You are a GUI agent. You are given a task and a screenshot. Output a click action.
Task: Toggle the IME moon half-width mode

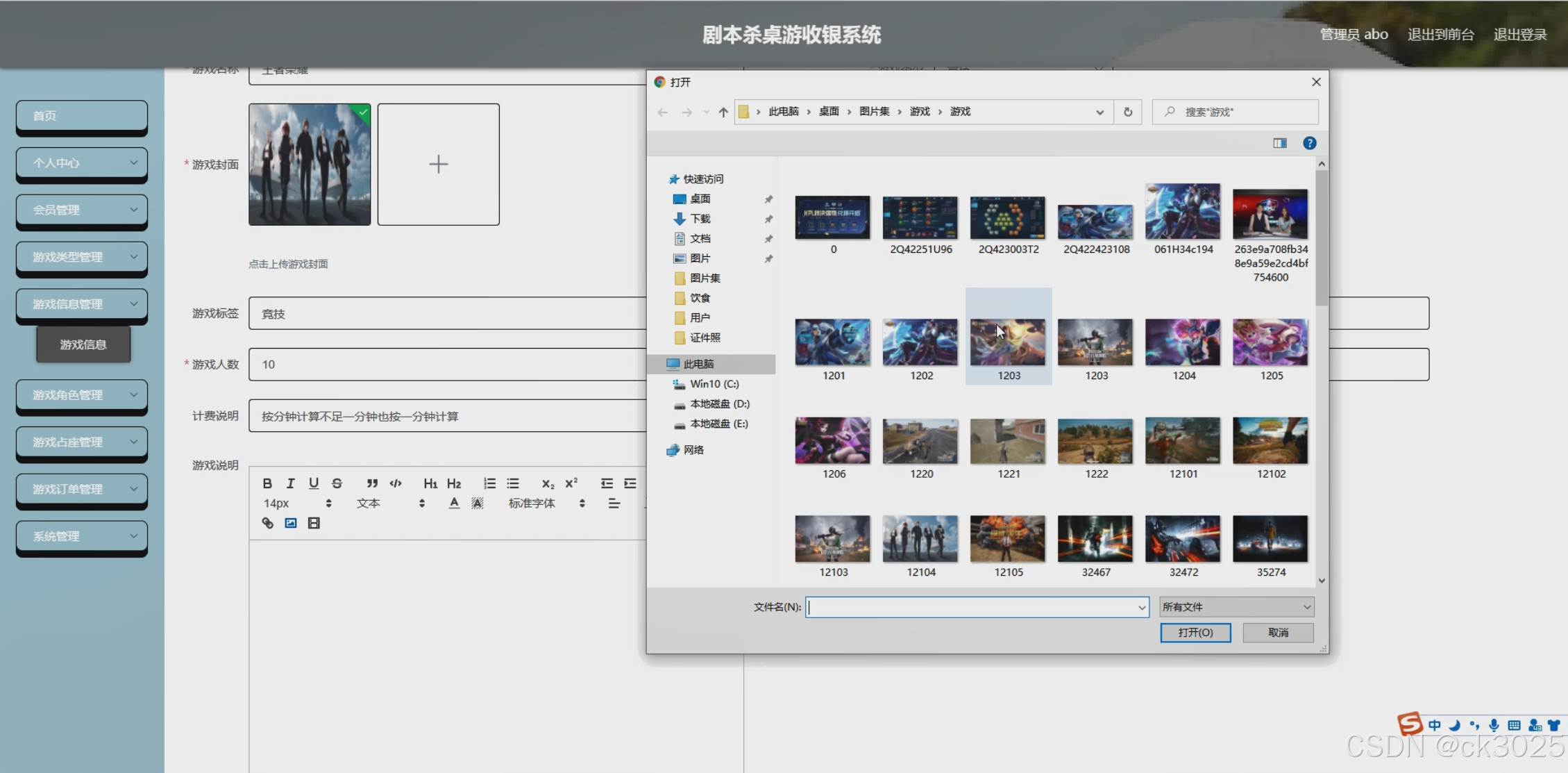pyautogui.click(x=1454, y=726)
